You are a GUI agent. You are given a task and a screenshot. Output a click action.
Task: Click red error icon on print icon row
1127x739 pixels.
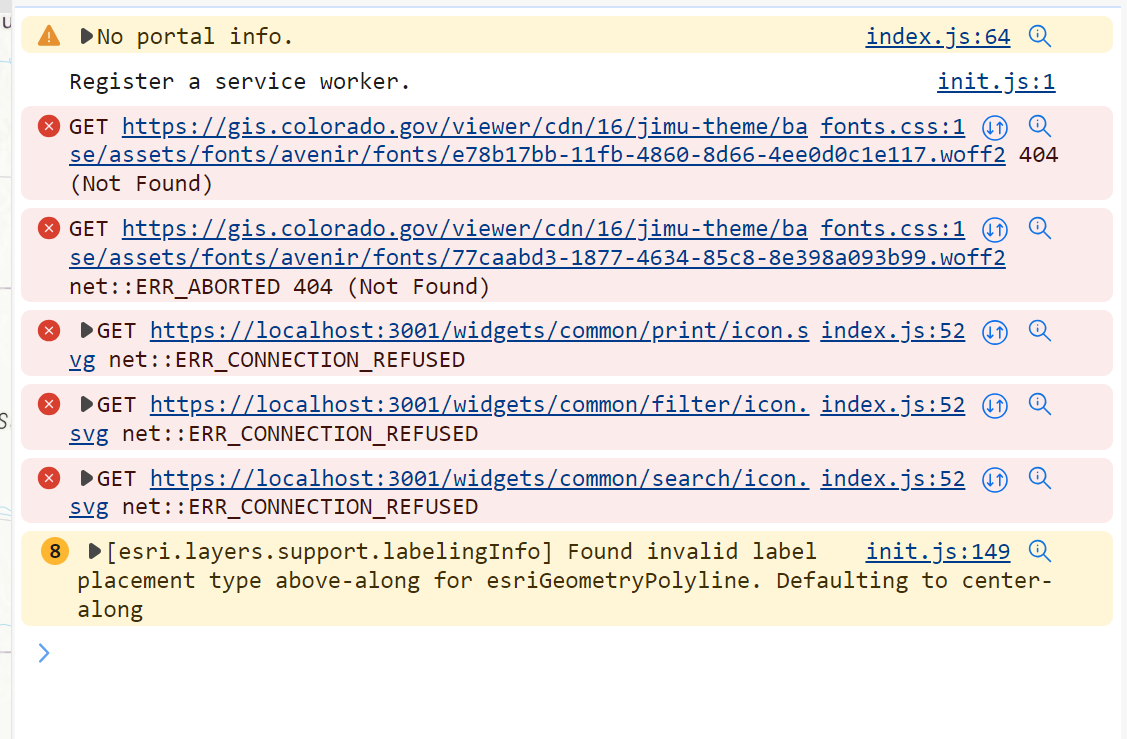[x=49, y=331]
